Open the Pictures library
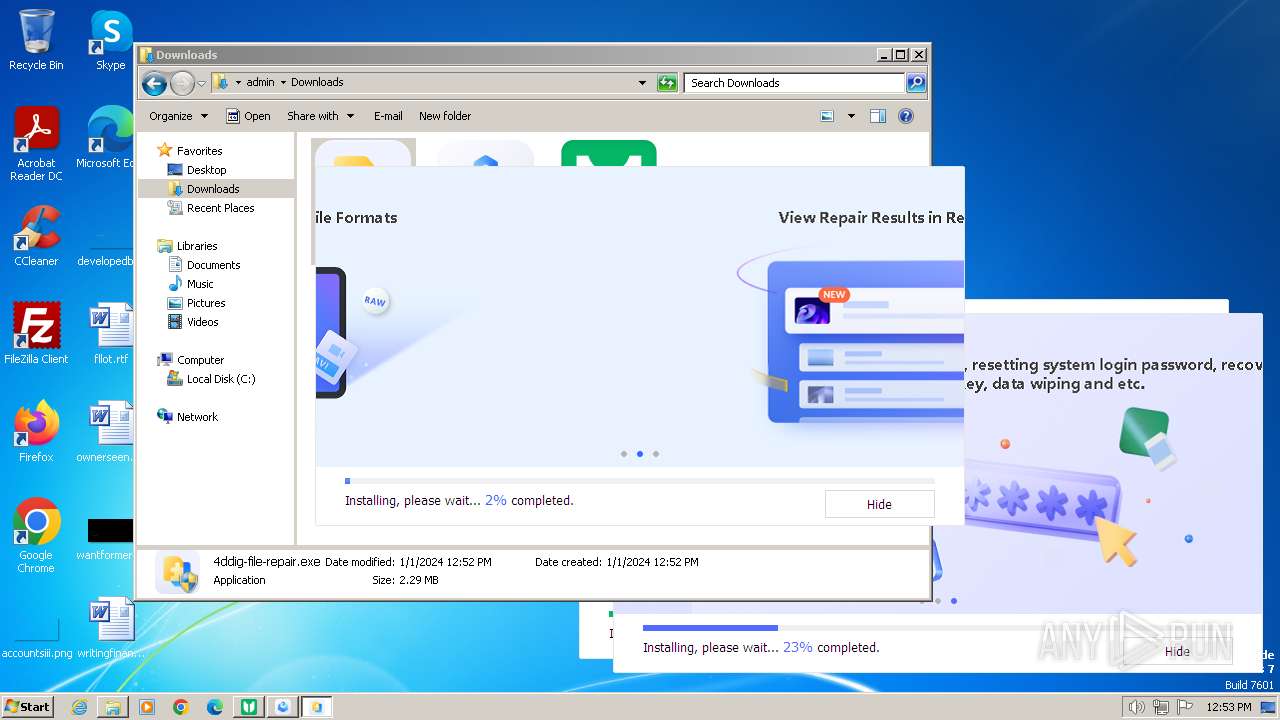The height and width of the screenshot is (720, 1280). [206, 303]
